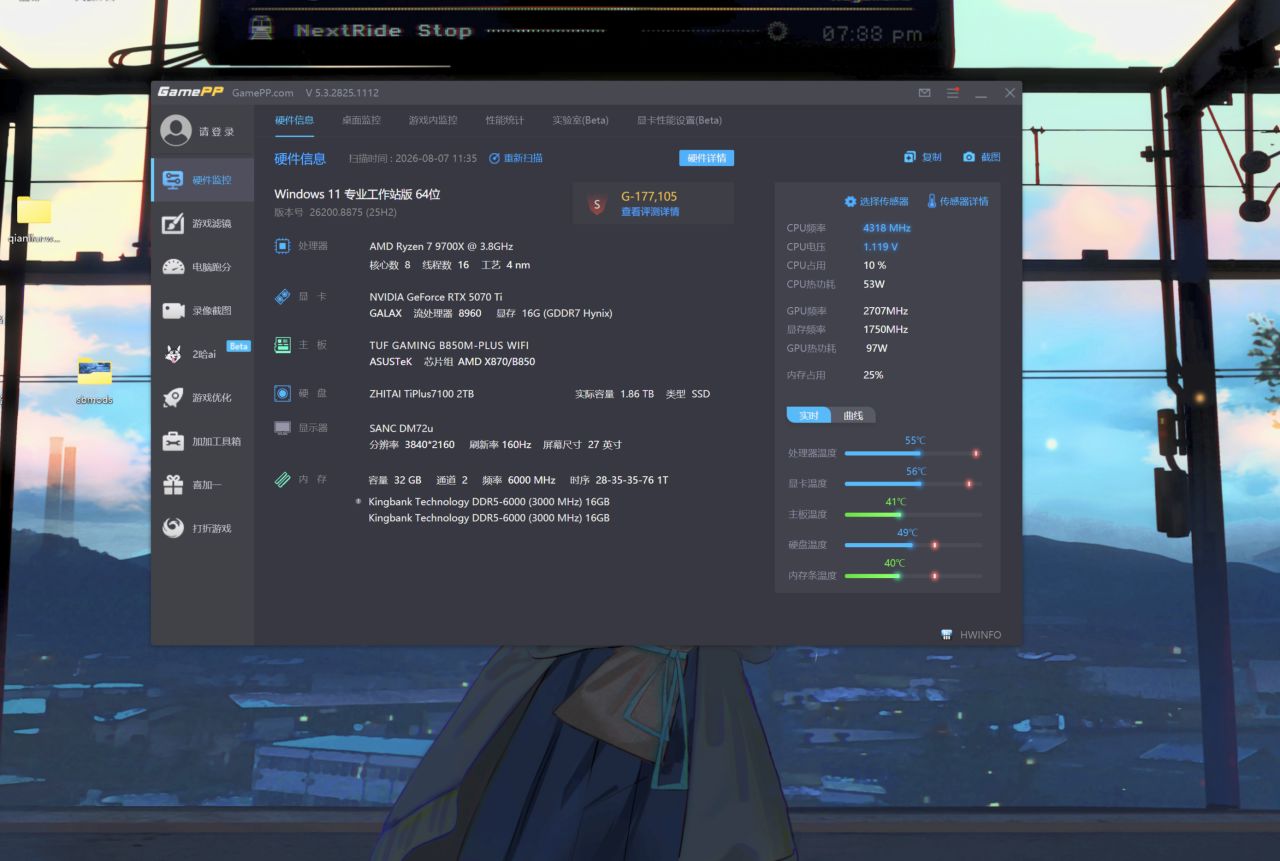Screen dimensions: 1280x861
Task: Click the CPU频率 value 4318 MHz
Action: coord(887,228)
